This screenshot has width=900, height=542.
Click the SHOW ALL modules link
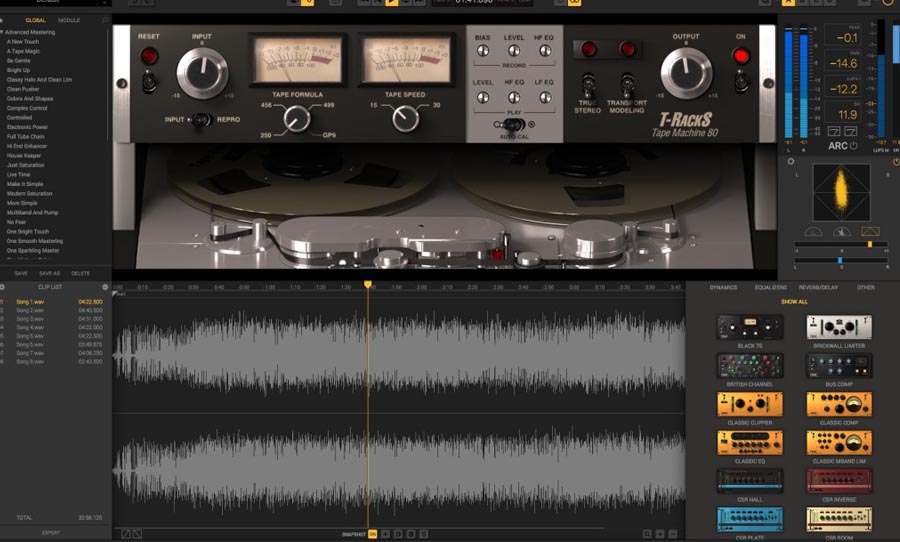pos(794,301)
